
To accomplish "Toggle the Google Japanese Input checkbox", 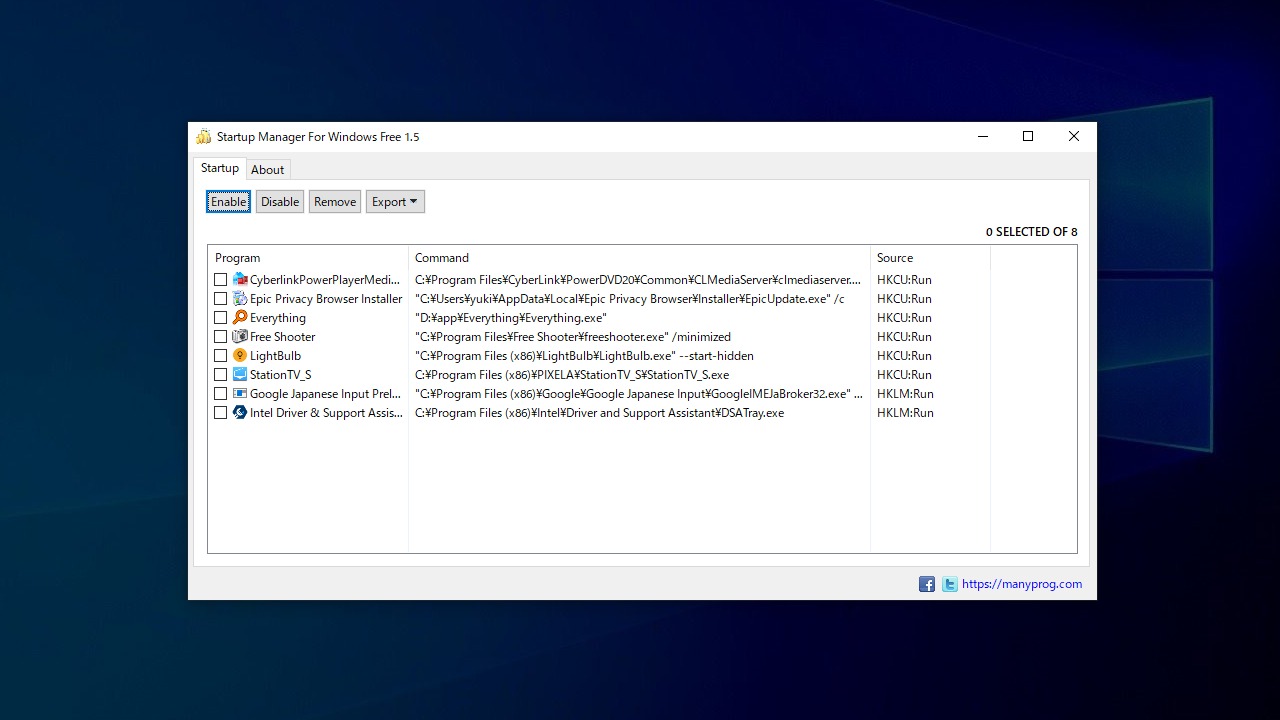I will (x=221, y=394).
